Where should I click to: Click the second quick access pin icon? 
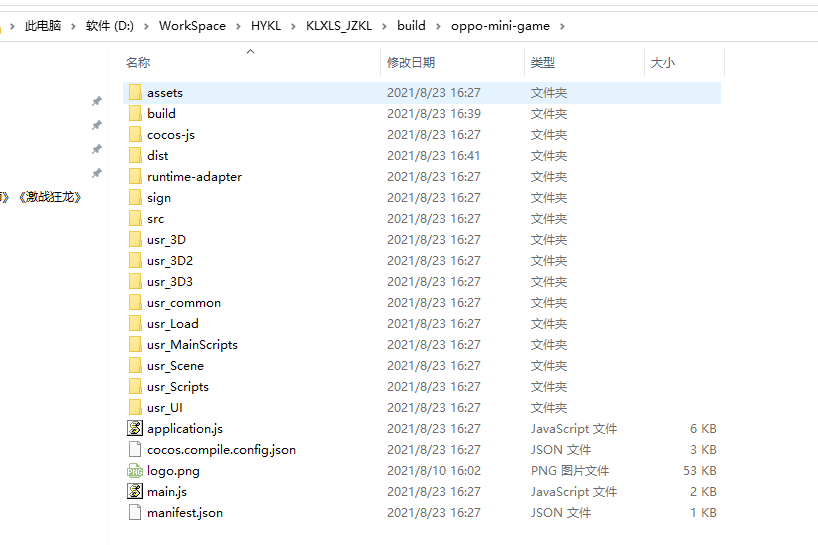[97, 125]
